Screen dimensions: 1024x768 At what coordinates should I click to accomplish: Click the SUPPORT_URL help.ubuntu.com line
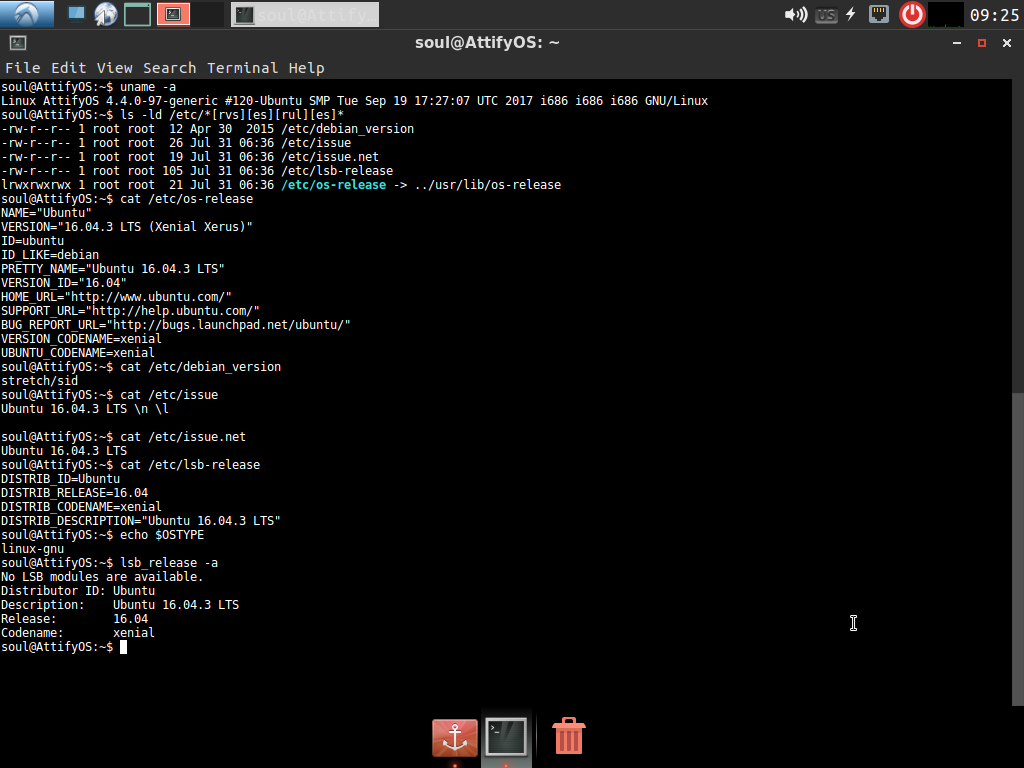(x=130, y=311)
